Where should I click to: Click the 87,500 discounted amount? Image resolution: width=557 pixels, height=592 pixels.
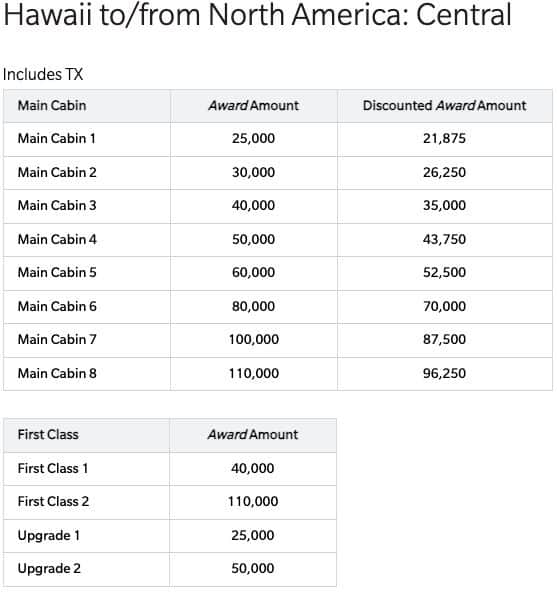click(444, 339)
